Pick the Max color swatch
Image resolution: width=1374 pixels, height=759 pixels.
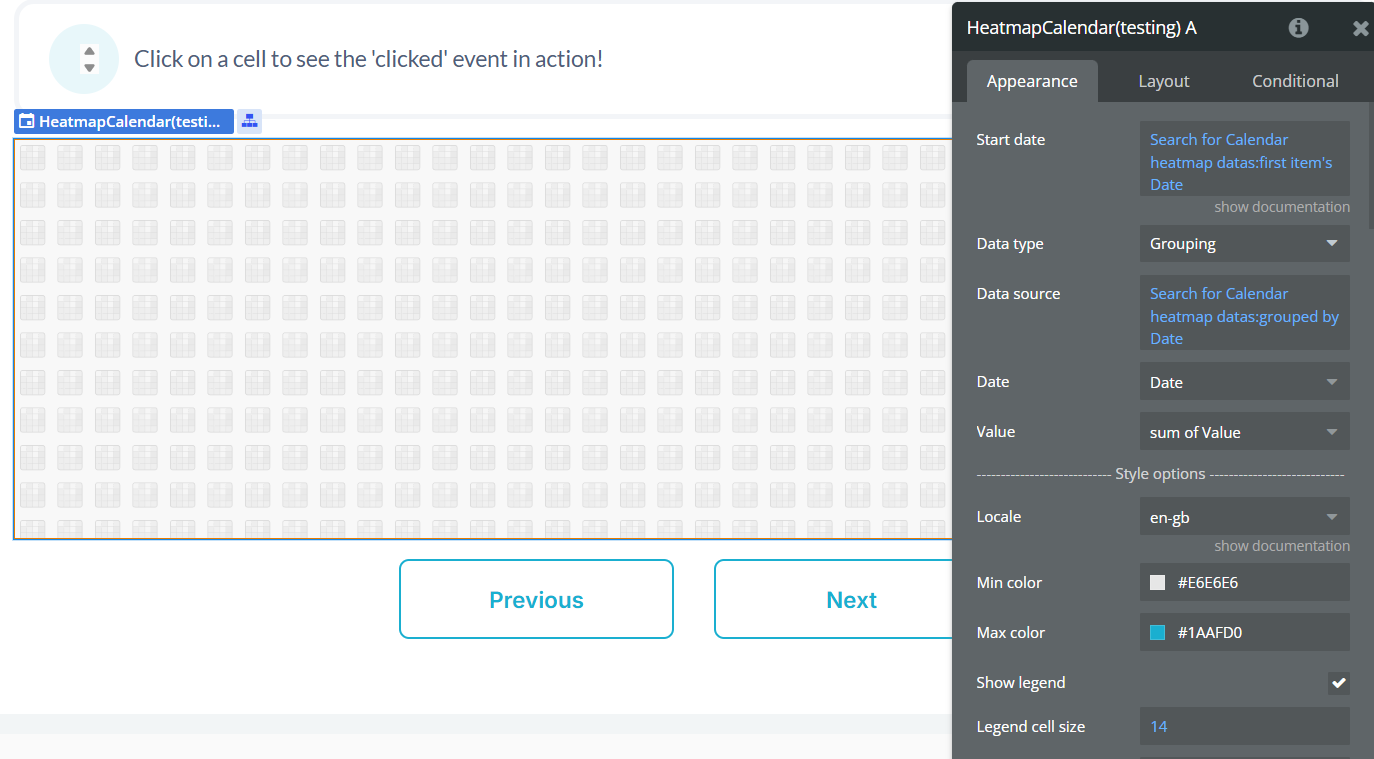pyautogui.click(x=1158, y=633)
